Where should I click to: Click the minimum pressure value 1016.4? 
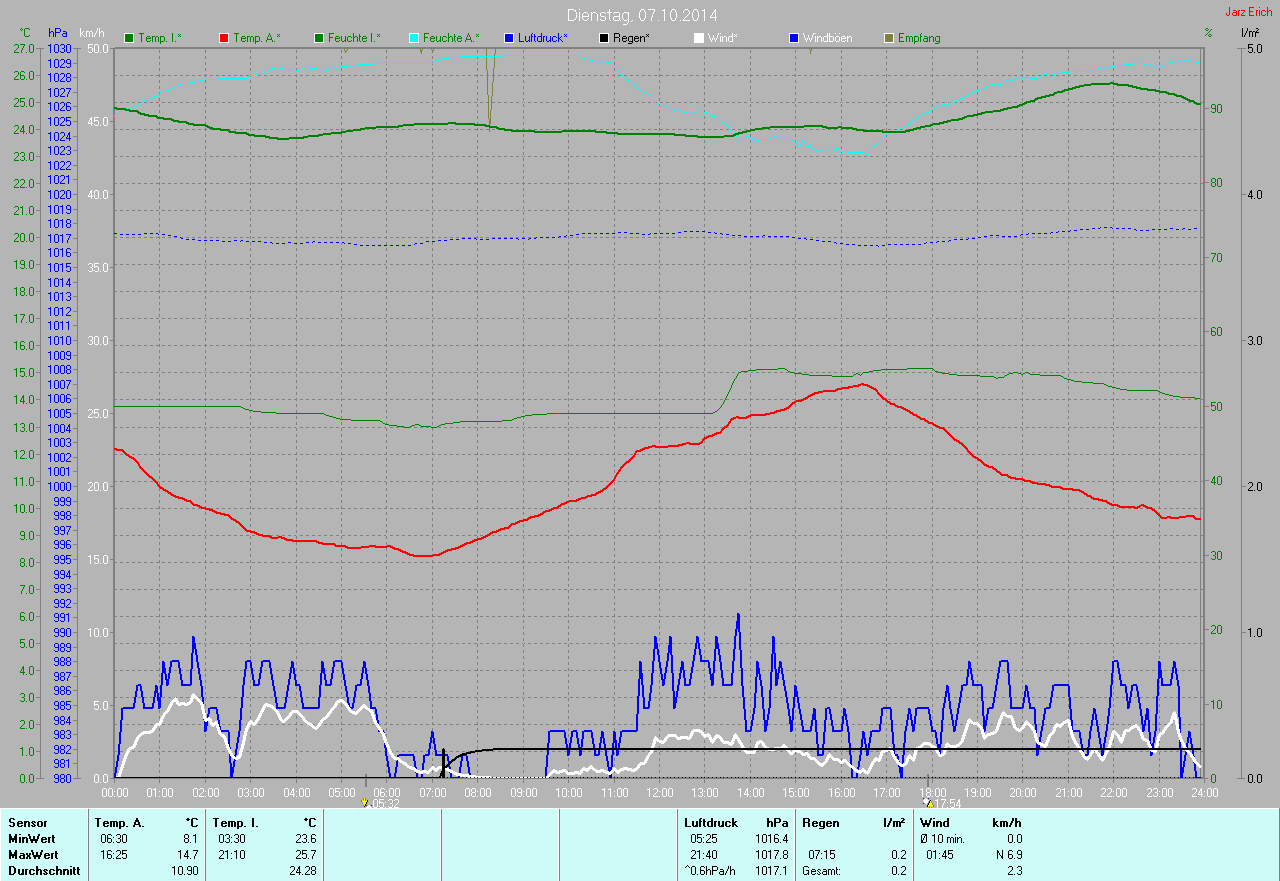(771, 839)
